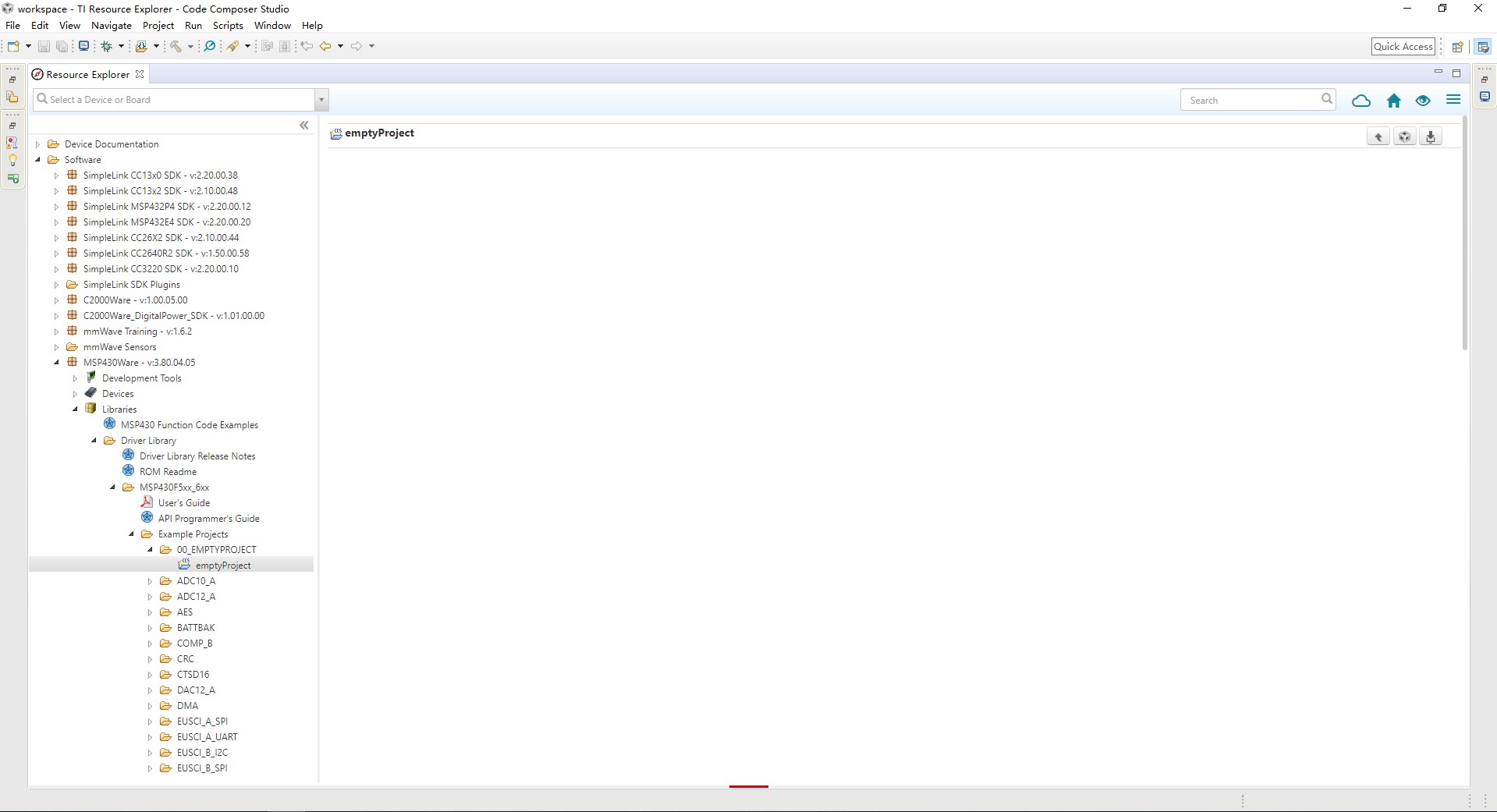Click the New wizard toolbar icon
Viewport: 1497px width, 812px height.
tap(13, 46)
